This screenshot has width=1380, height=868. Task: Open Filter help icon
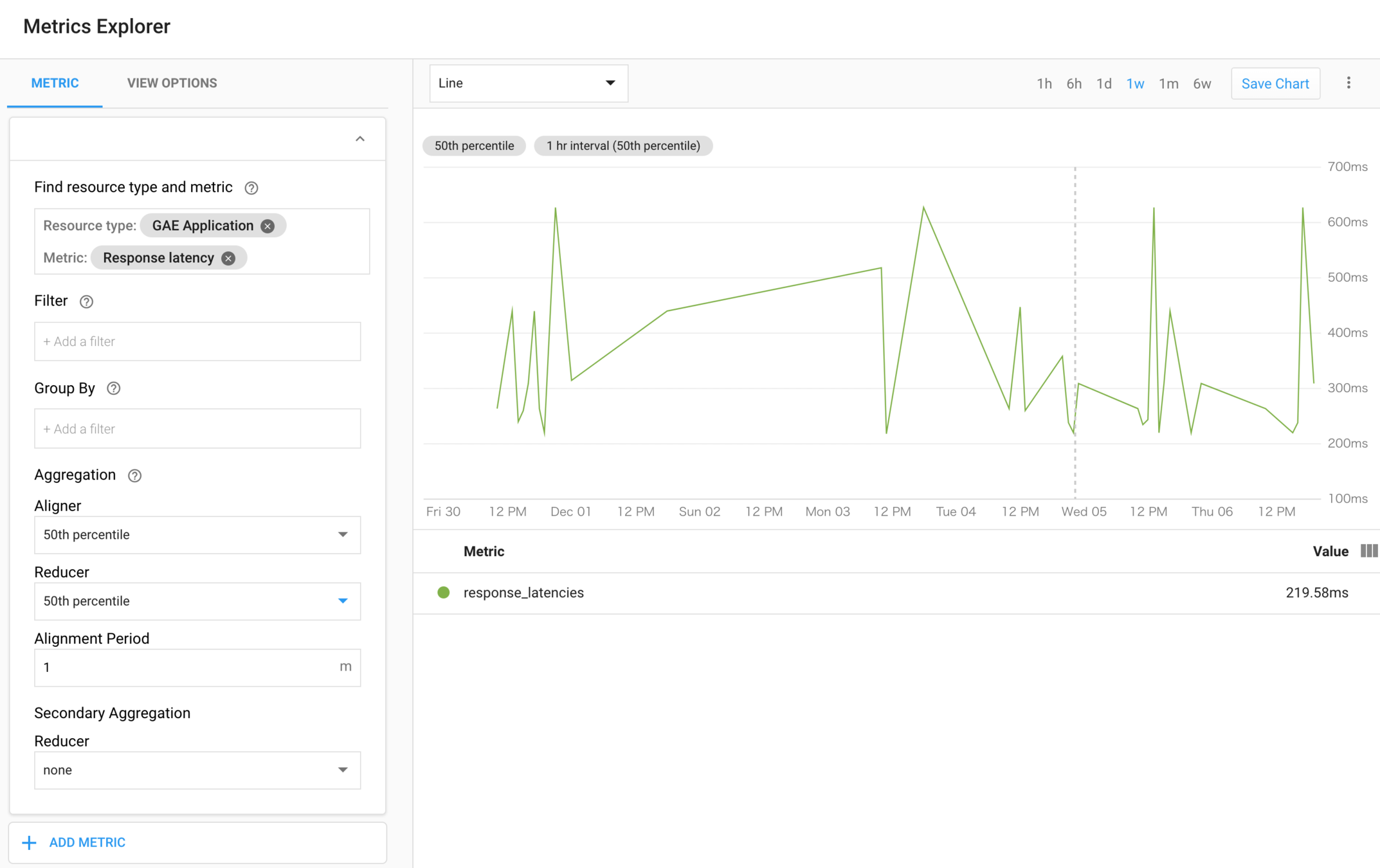(86, 302)
